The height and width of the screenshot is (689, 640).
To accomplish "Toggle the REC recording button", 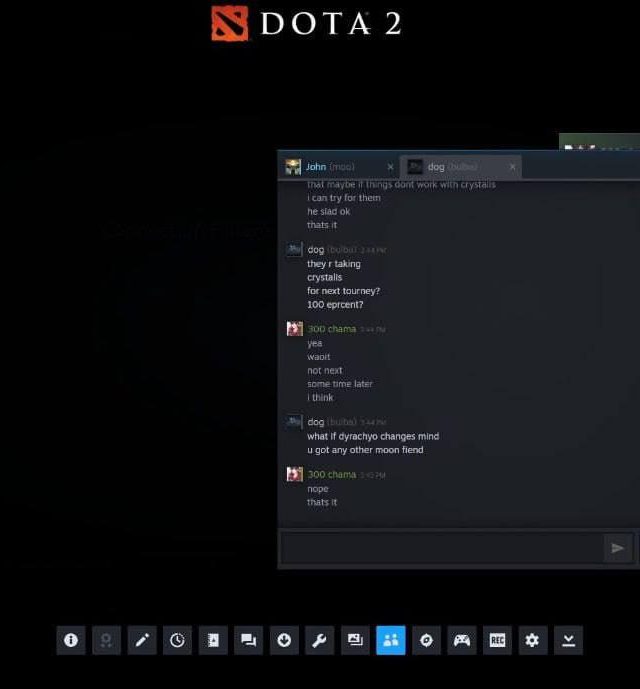I will pos(497,640).
